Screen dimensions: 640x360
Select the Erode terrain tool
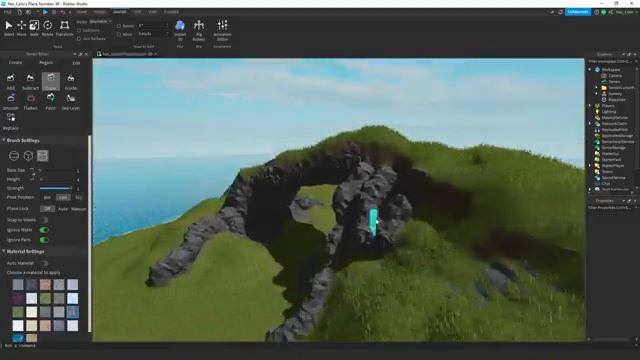pyautogui.click(x=71, y=82)
